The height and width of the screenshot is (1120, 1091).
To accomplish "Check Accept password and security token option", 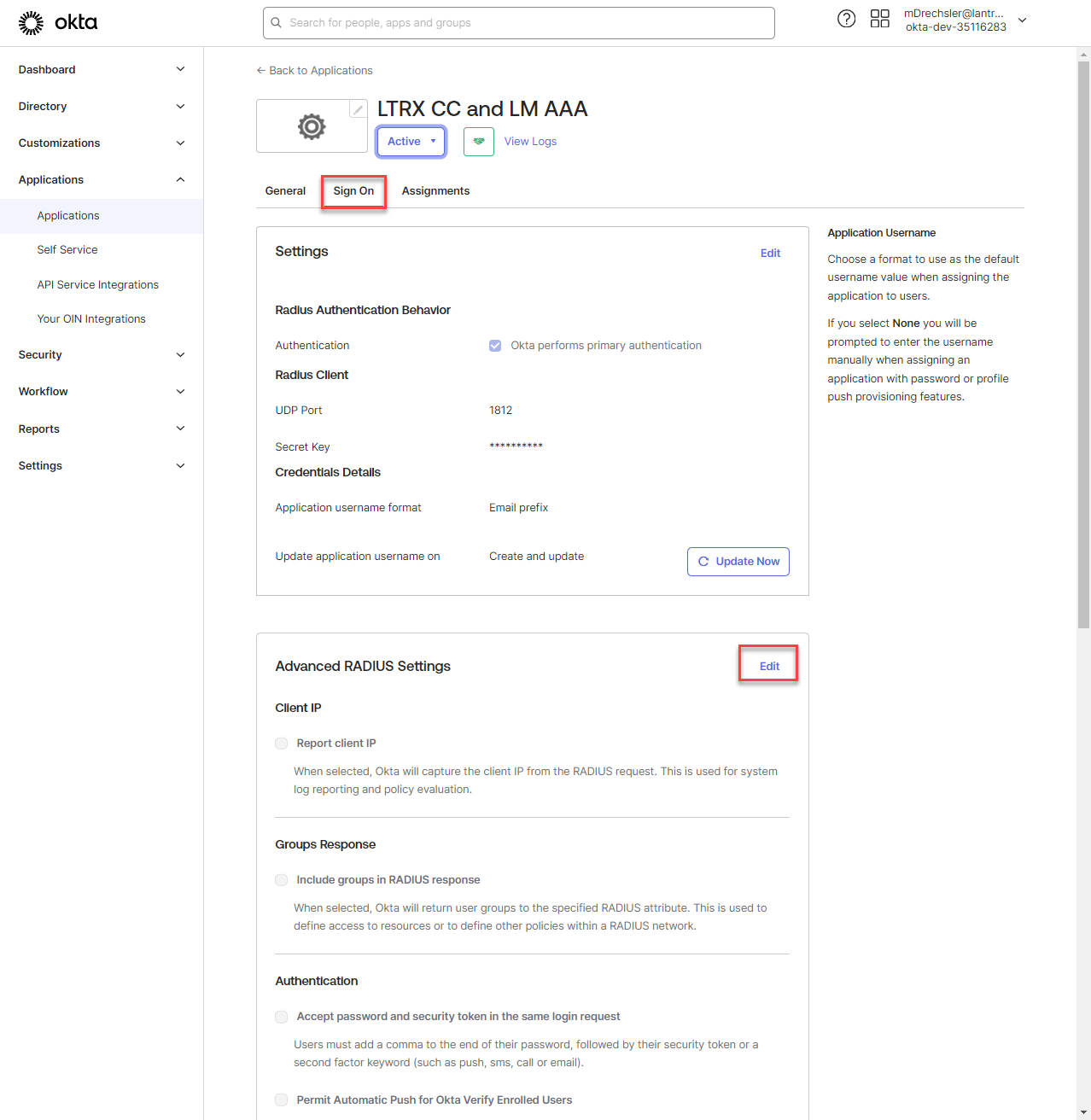I will click(282, 1017).
